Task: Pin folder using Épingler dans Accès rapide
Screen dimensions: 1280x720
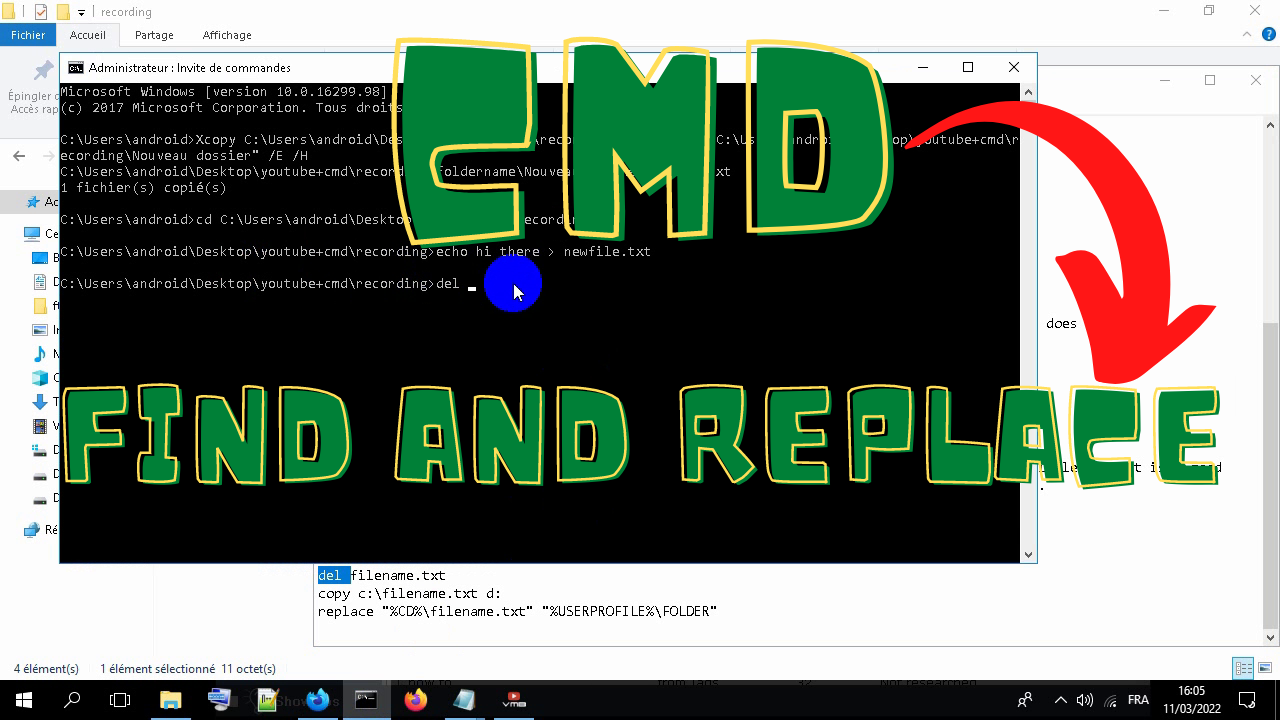Action: pyautogui.click(x=42, y=80)
